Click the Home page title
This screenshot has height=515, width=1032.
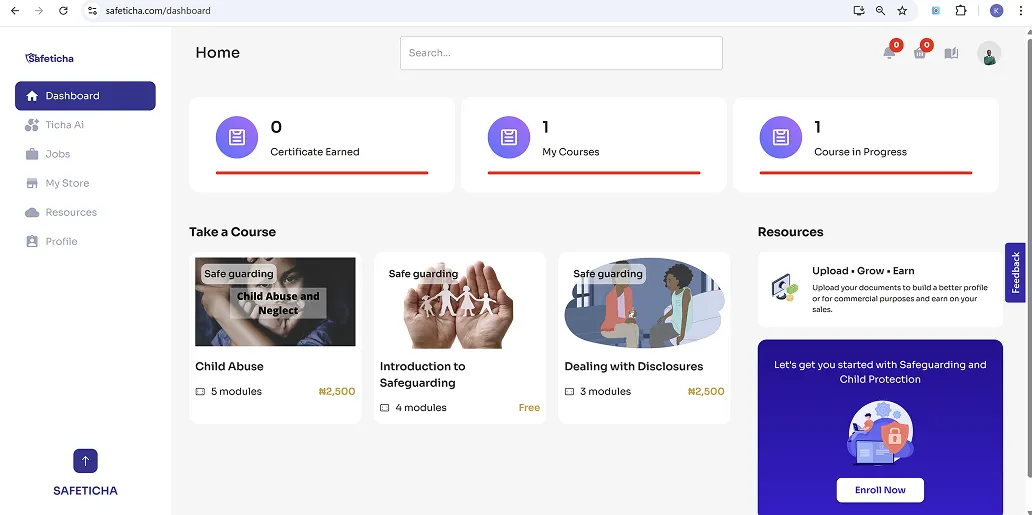pos(218,53)
